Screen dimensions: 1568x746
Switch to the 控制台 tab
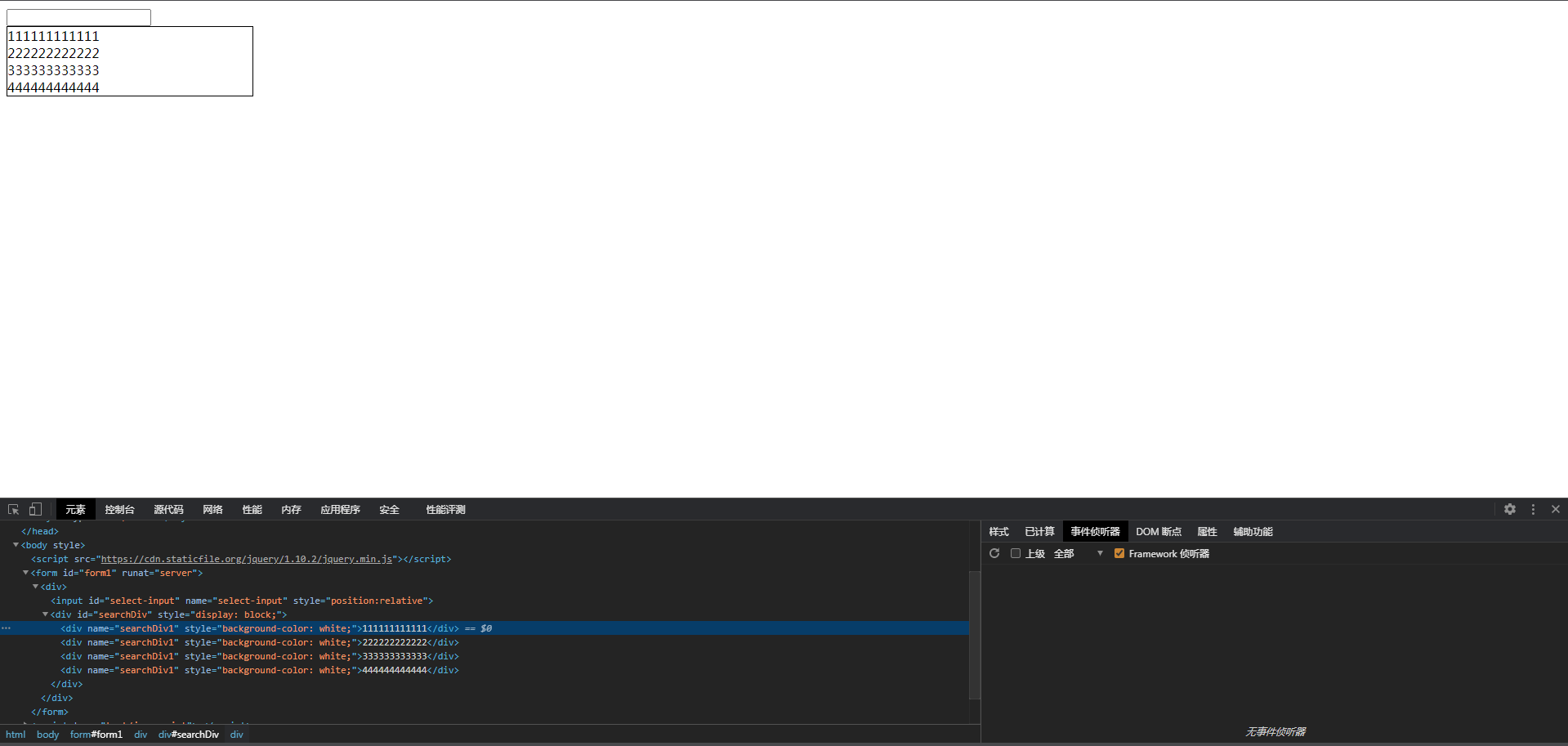tap(119, 509)
